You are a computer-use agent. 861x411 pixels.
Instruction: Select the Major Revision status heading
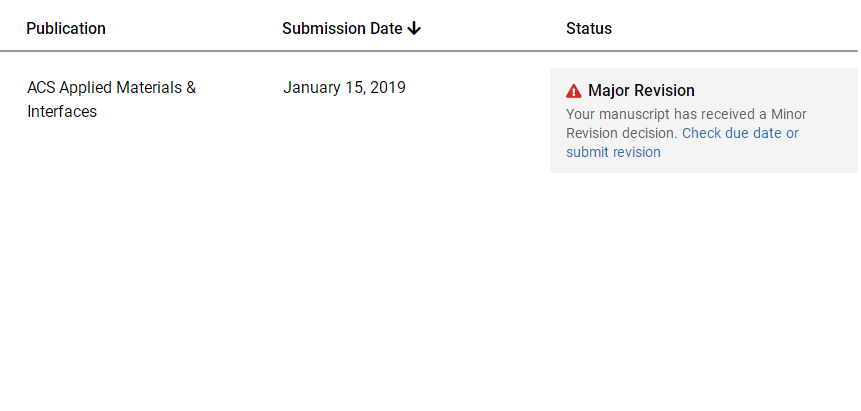(641, 91)
